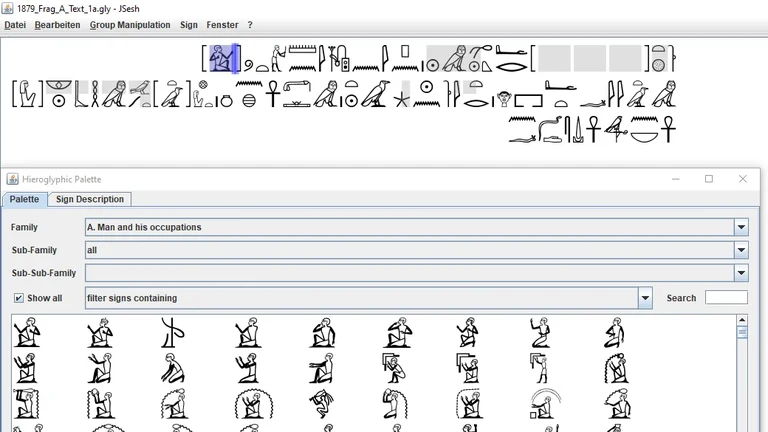This screenshot has height=432, width=768.
Task: Select the owl glyph in first text line
Action: coord(454,59)
